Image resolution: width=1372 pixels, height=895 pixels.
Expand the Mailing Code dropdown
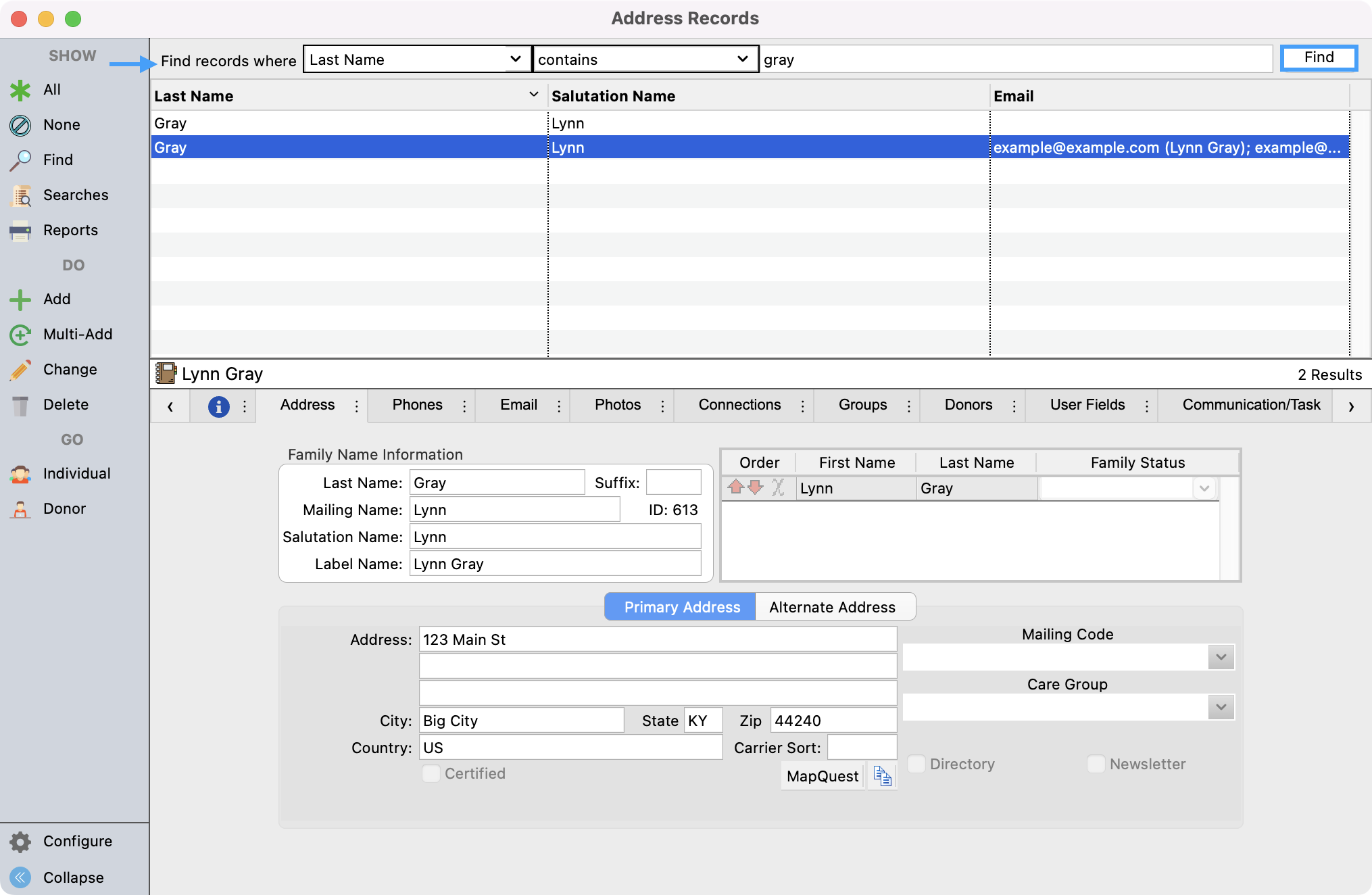[1221, 657]
